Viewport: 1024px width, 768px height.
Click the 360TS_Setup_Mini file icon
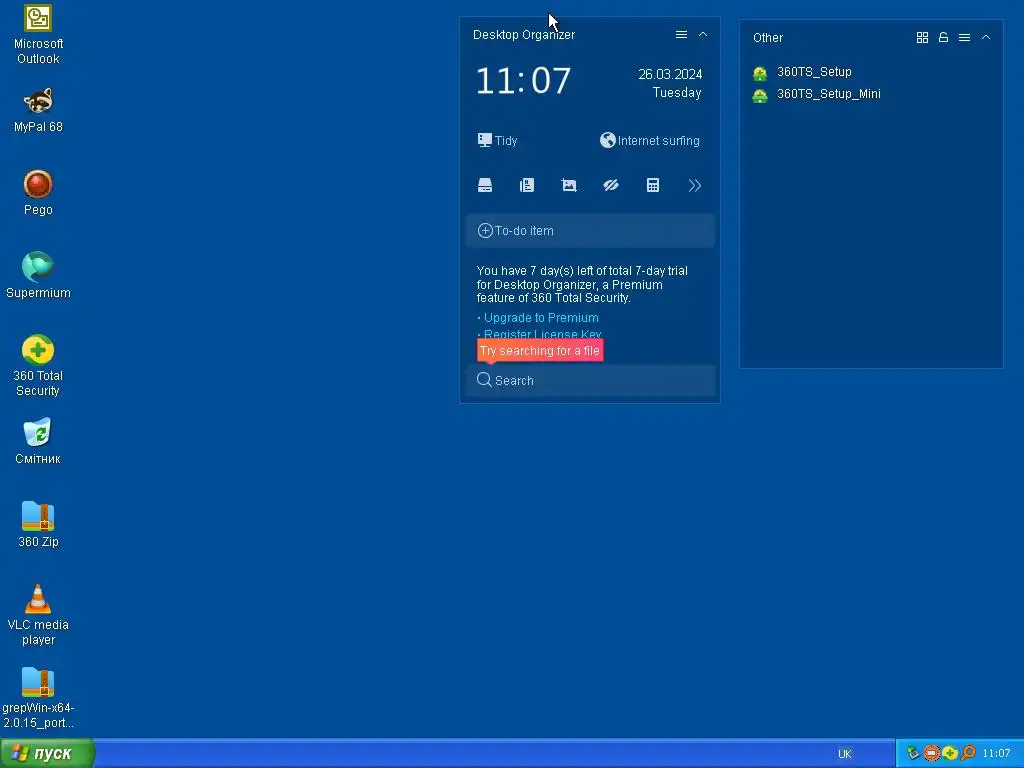pos(760,95)
